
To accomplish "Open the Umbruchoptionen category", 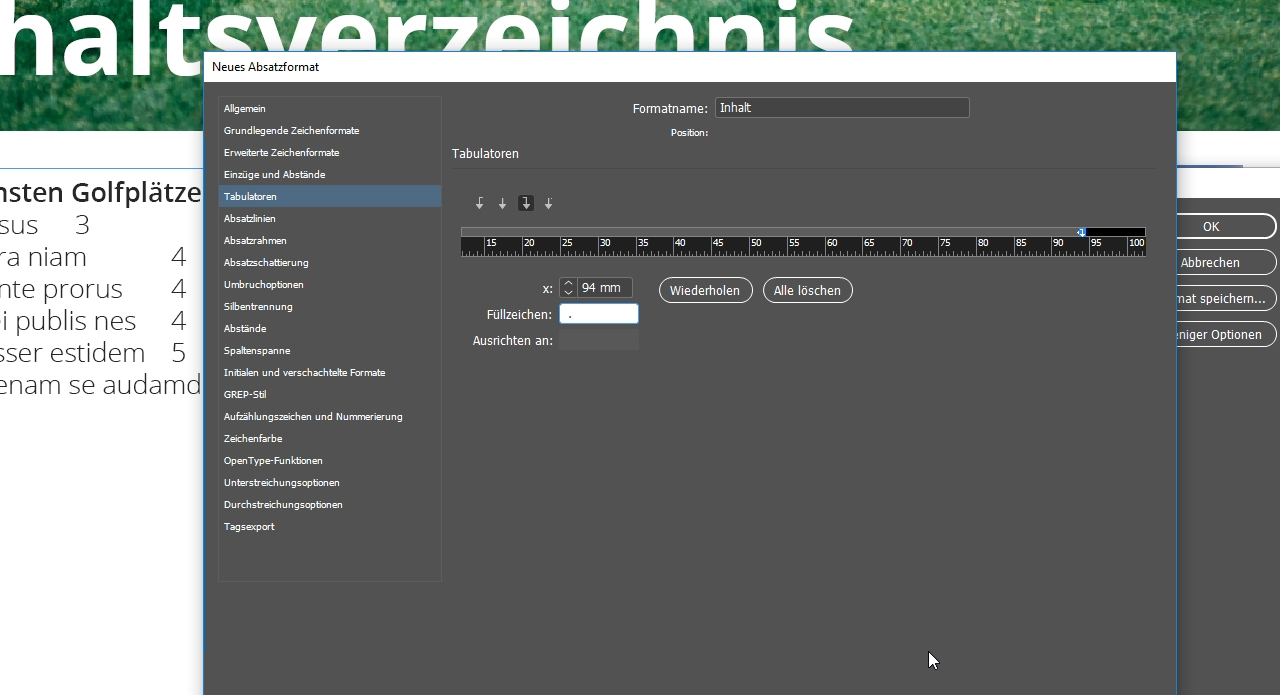I will (329, 284).
